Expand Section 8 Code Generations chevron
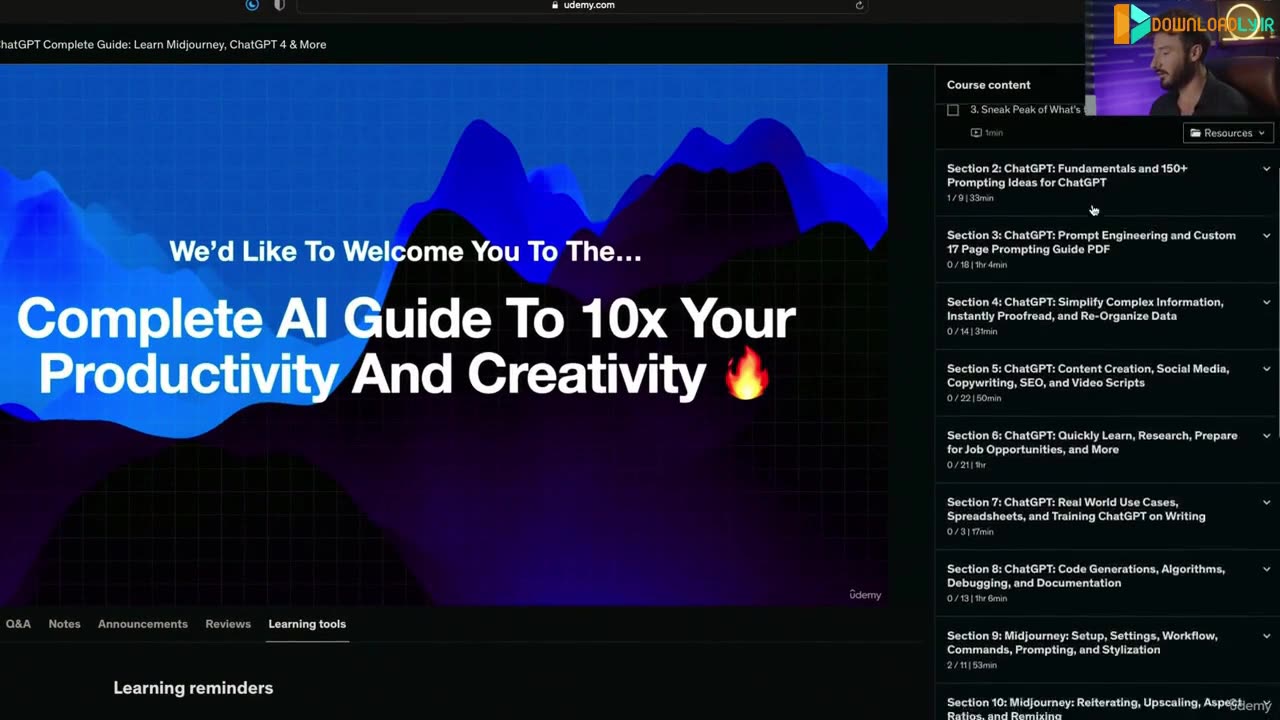This screenshot has width=1280, height=720. point(1266,569)
